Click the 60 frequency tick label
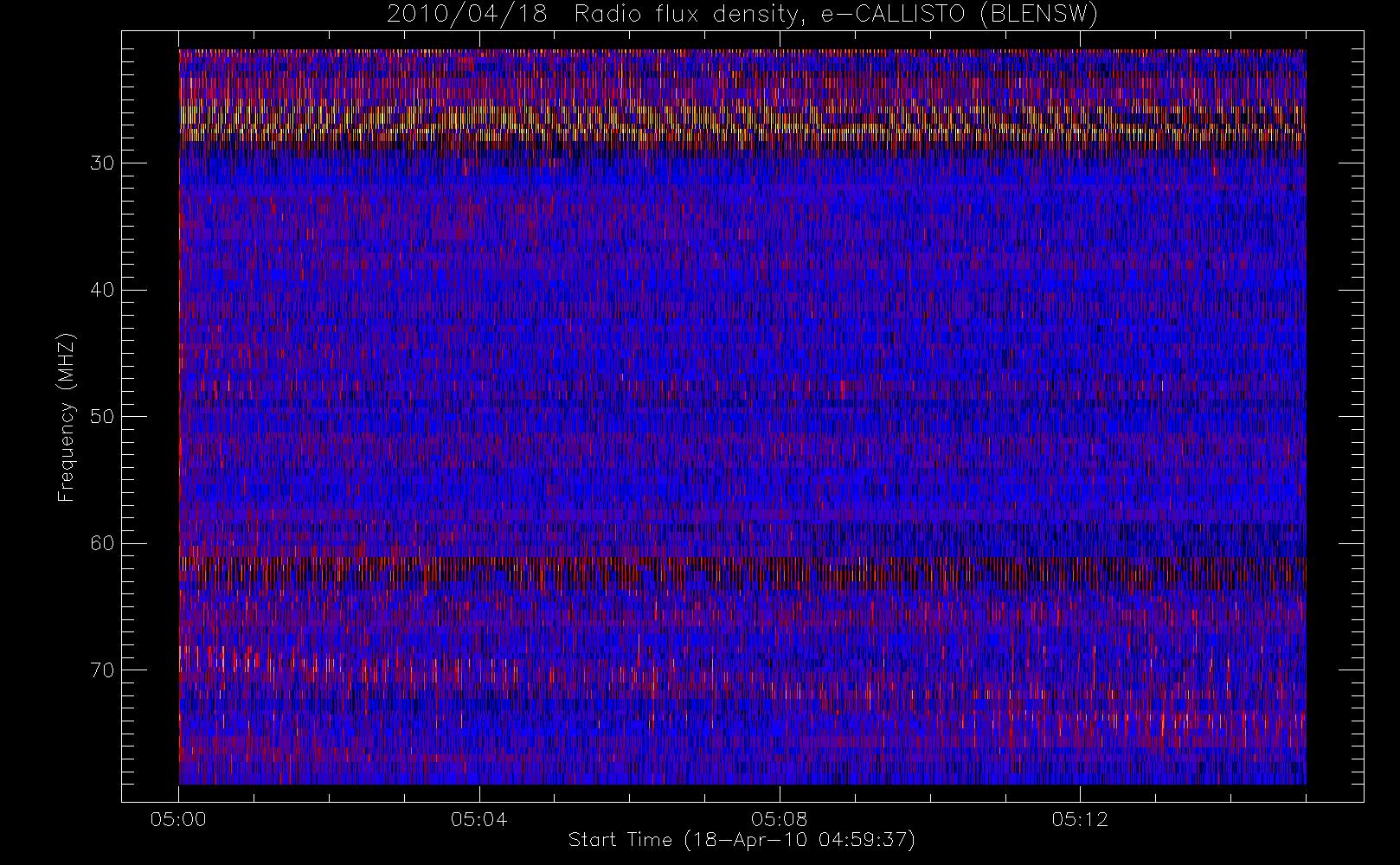This screenshot has height=865, width=1400. click(x=102, y=543)
